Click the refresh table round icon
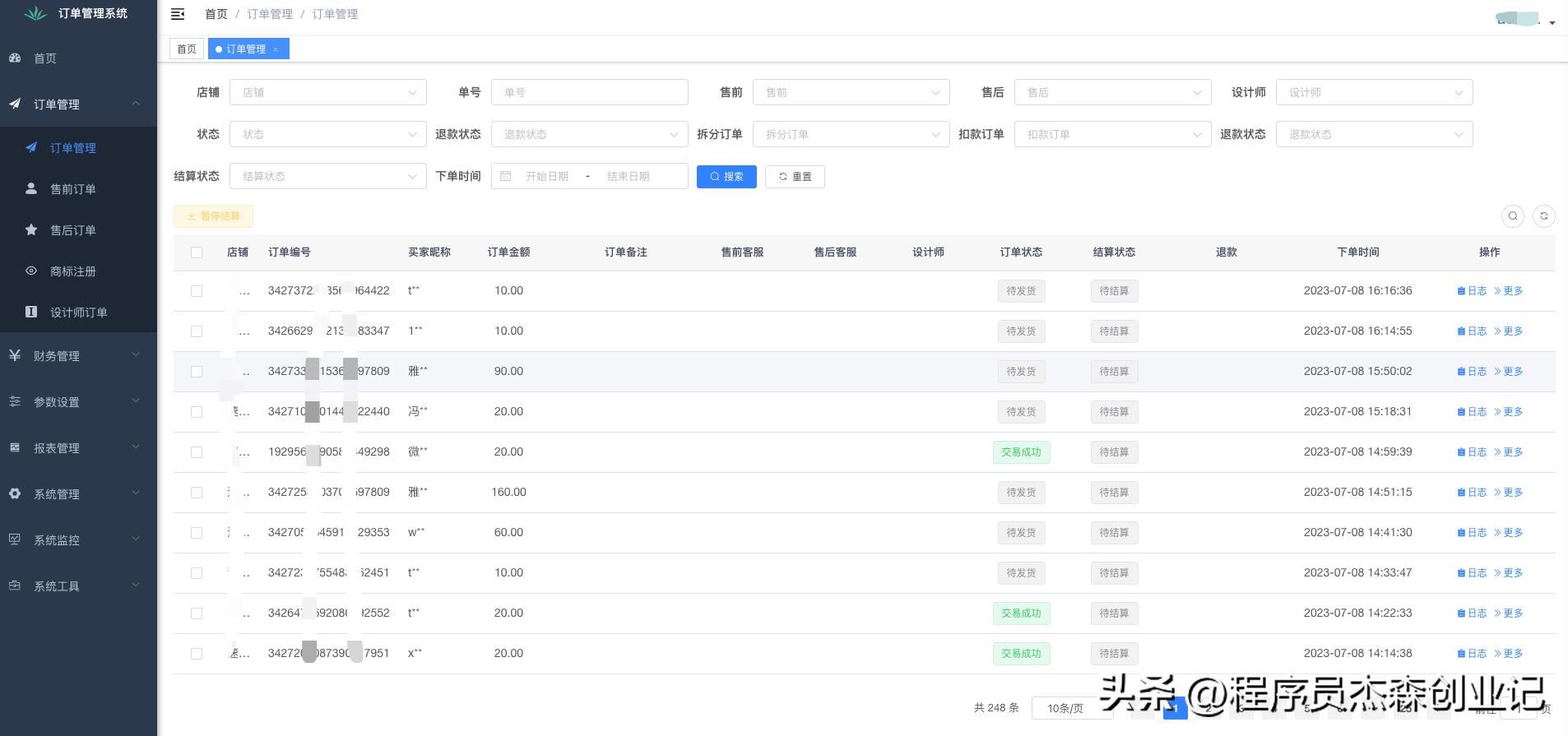This screenshot has height=736, width=1568. tap(1544, 216)
